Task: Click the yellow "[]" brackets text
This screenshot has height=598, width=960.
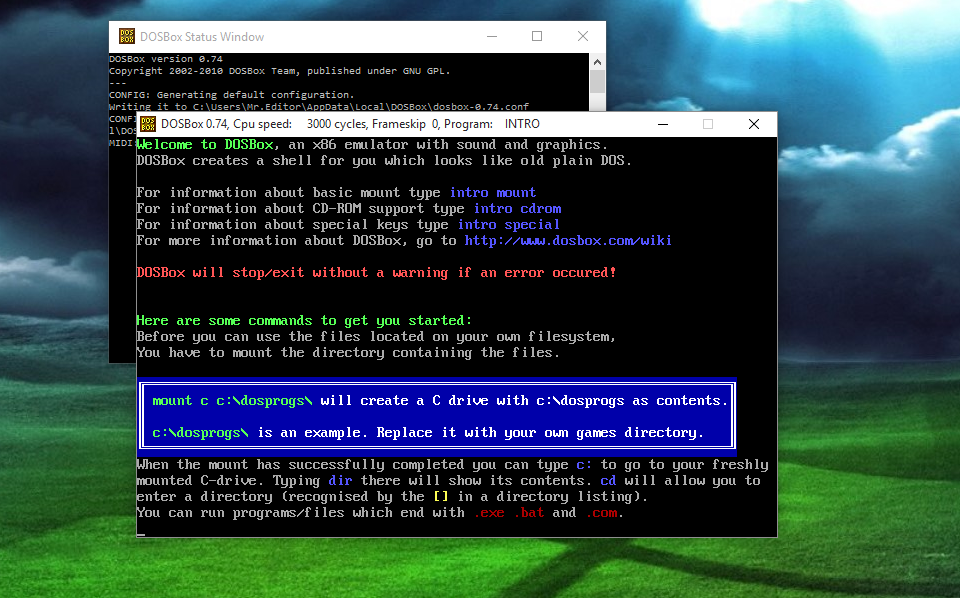Action: [x=441, y=496]
